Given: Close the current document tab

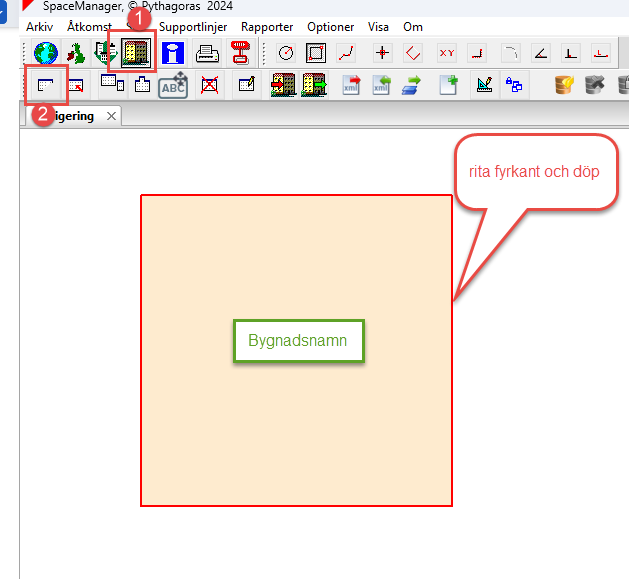Looking at the screenshot, I should [x=112, y=116].
